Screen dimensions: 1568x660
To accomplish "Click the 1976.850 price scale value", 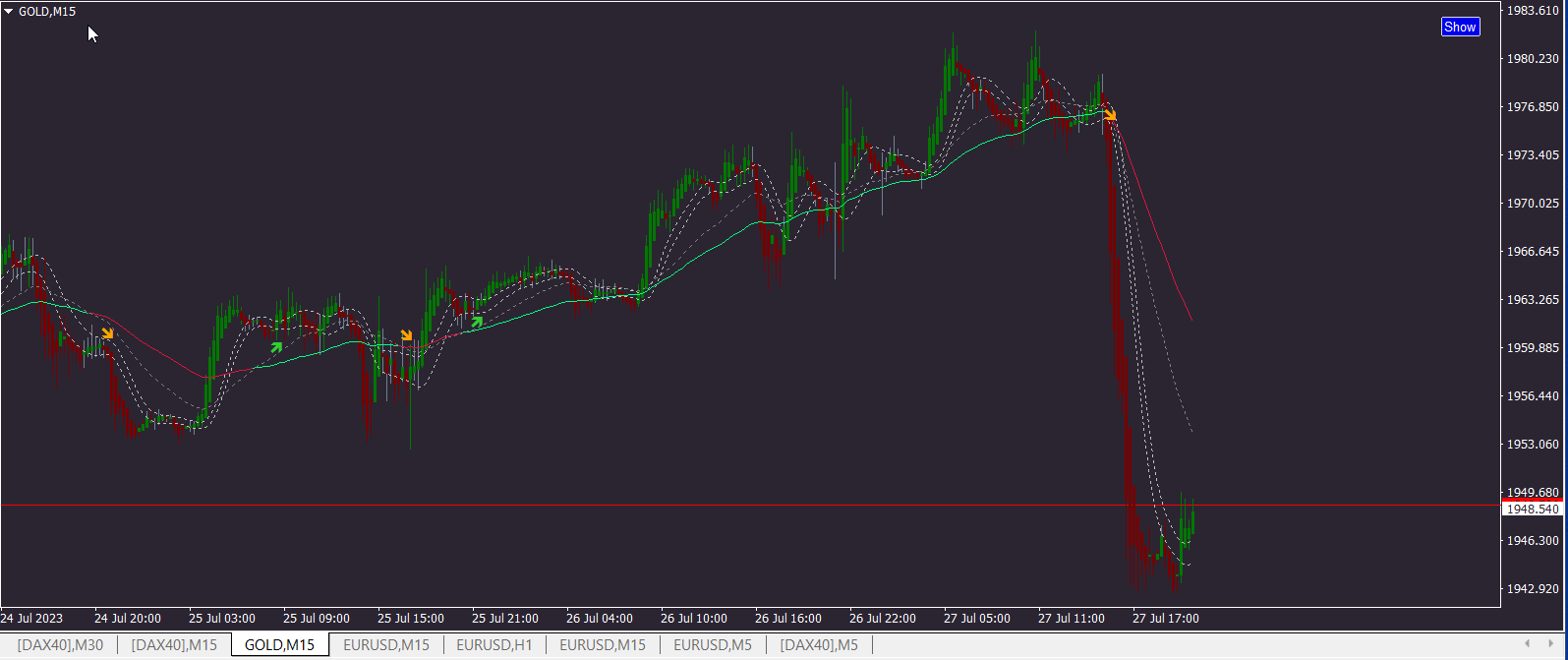I will click(x=1533, y=107).
